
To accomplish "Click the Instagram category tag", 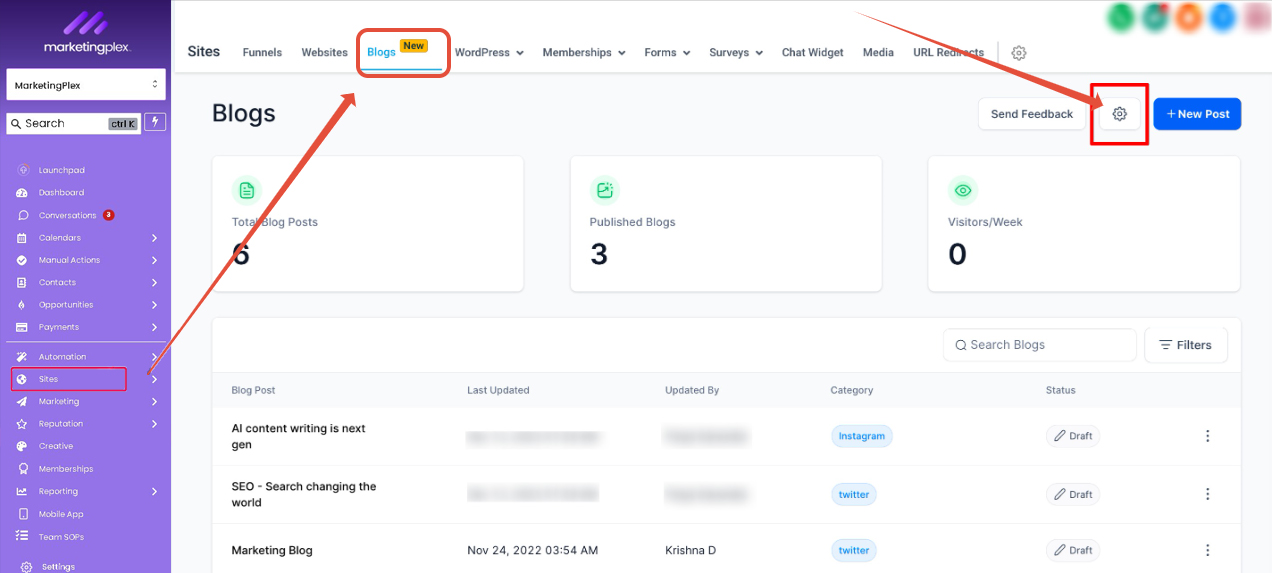I will click(x=862, y=436).
